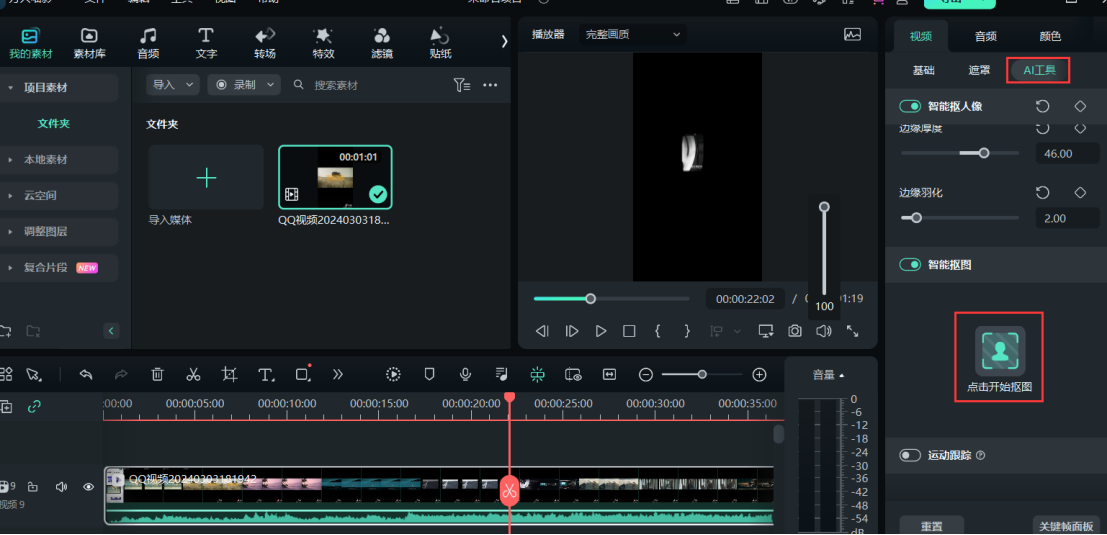Take a snapshot with the camera icon
Viewport: 1107px width, 535px height.
795,331
